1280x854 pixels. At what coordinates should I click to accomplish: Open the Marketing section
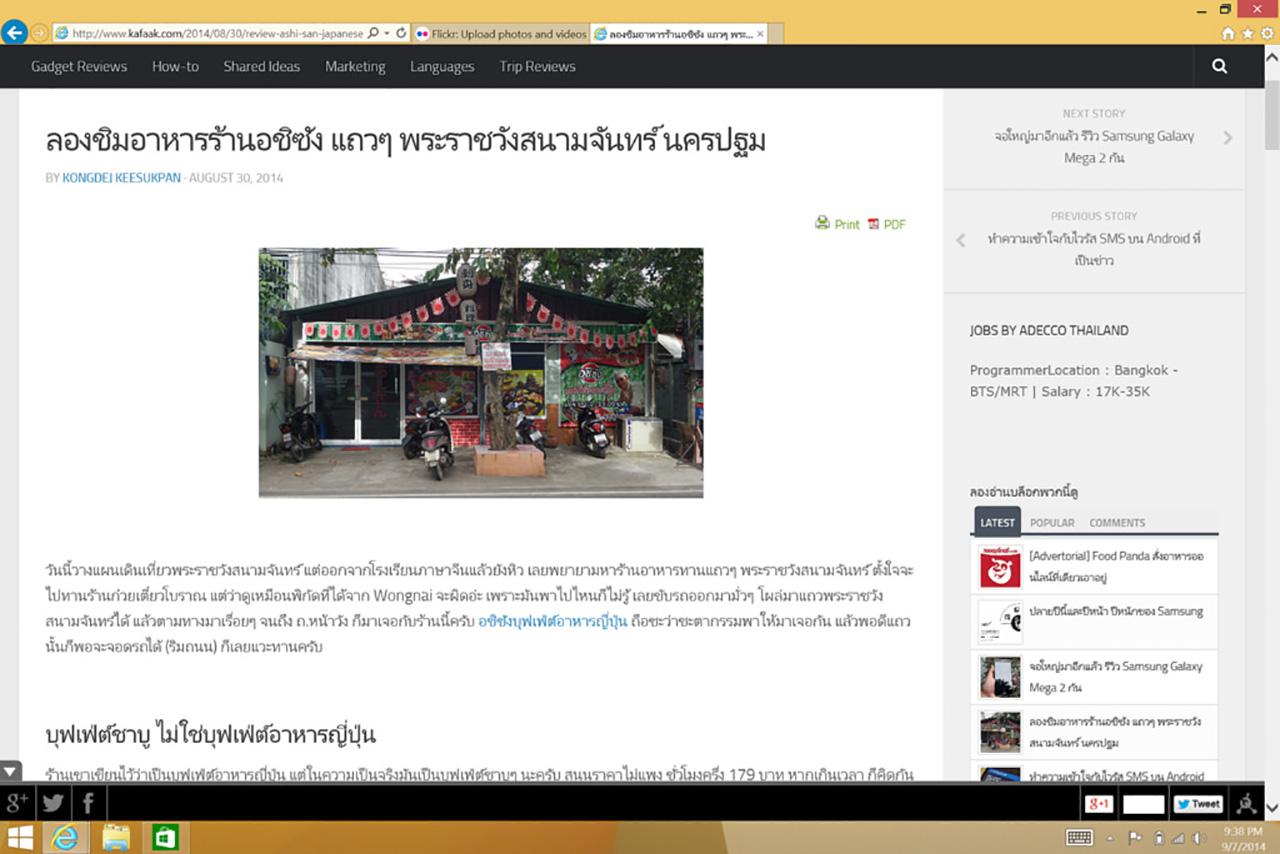355,66
